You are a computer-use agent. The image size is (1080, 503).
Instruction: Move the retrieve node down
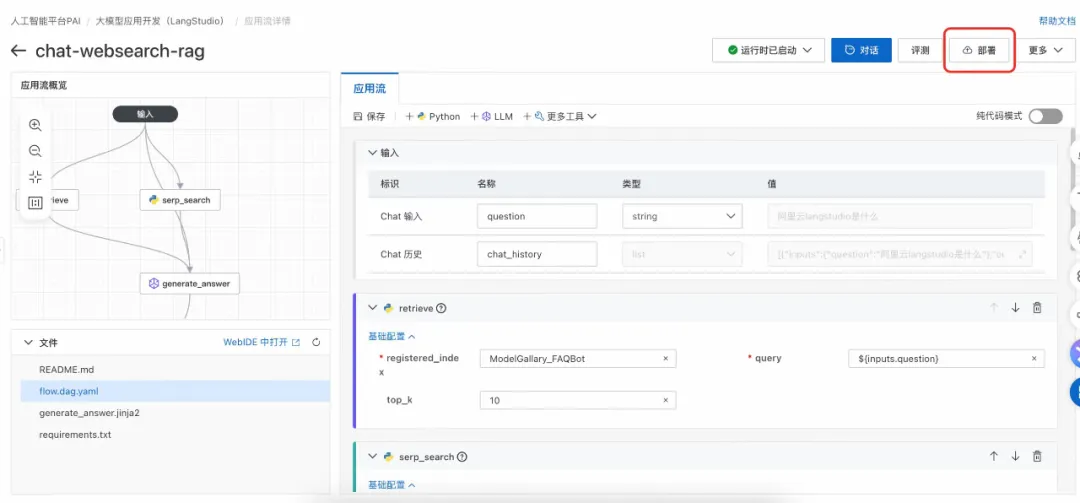click(x=1015, y=308)
